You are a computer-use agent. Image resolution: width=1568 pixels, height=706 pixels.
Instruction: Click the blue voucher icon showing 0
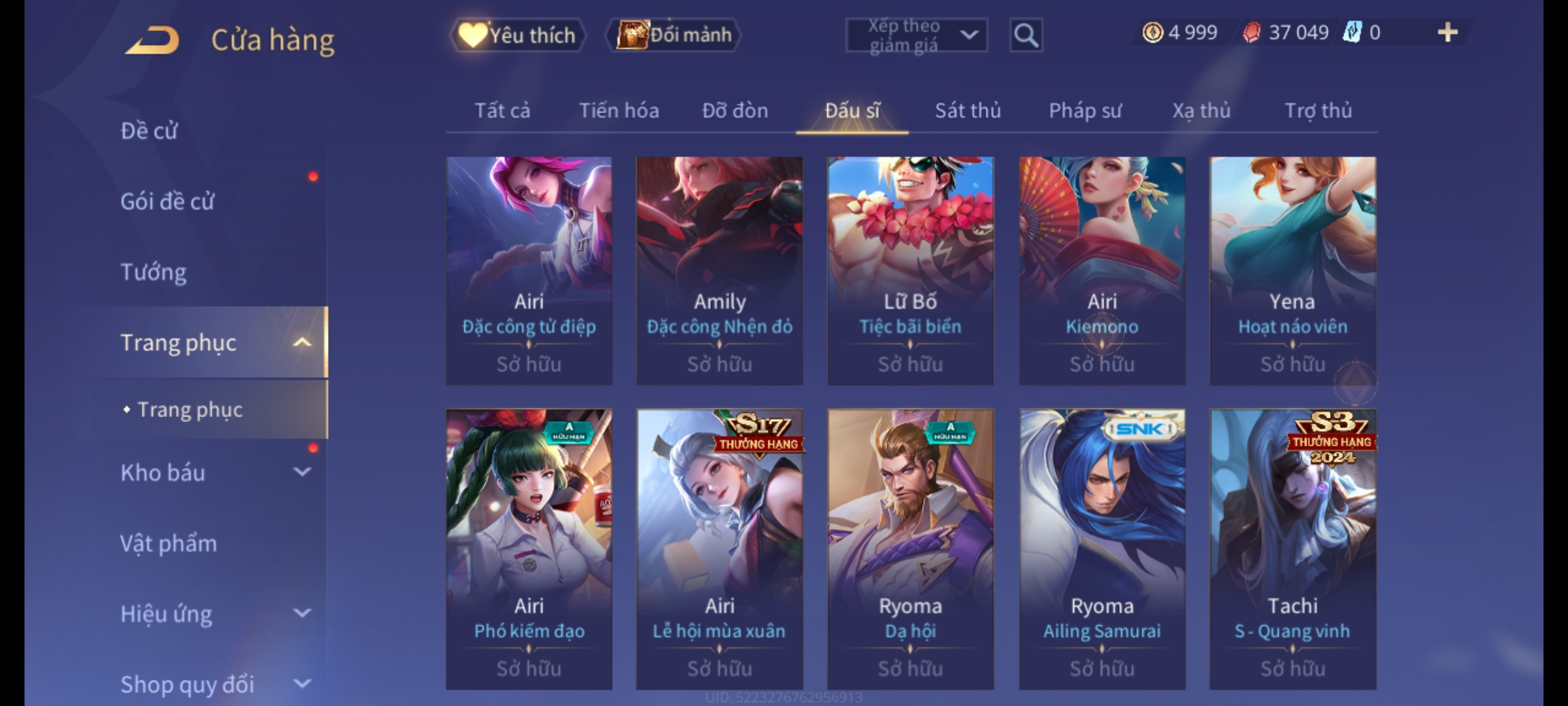tap(1351, 32)
